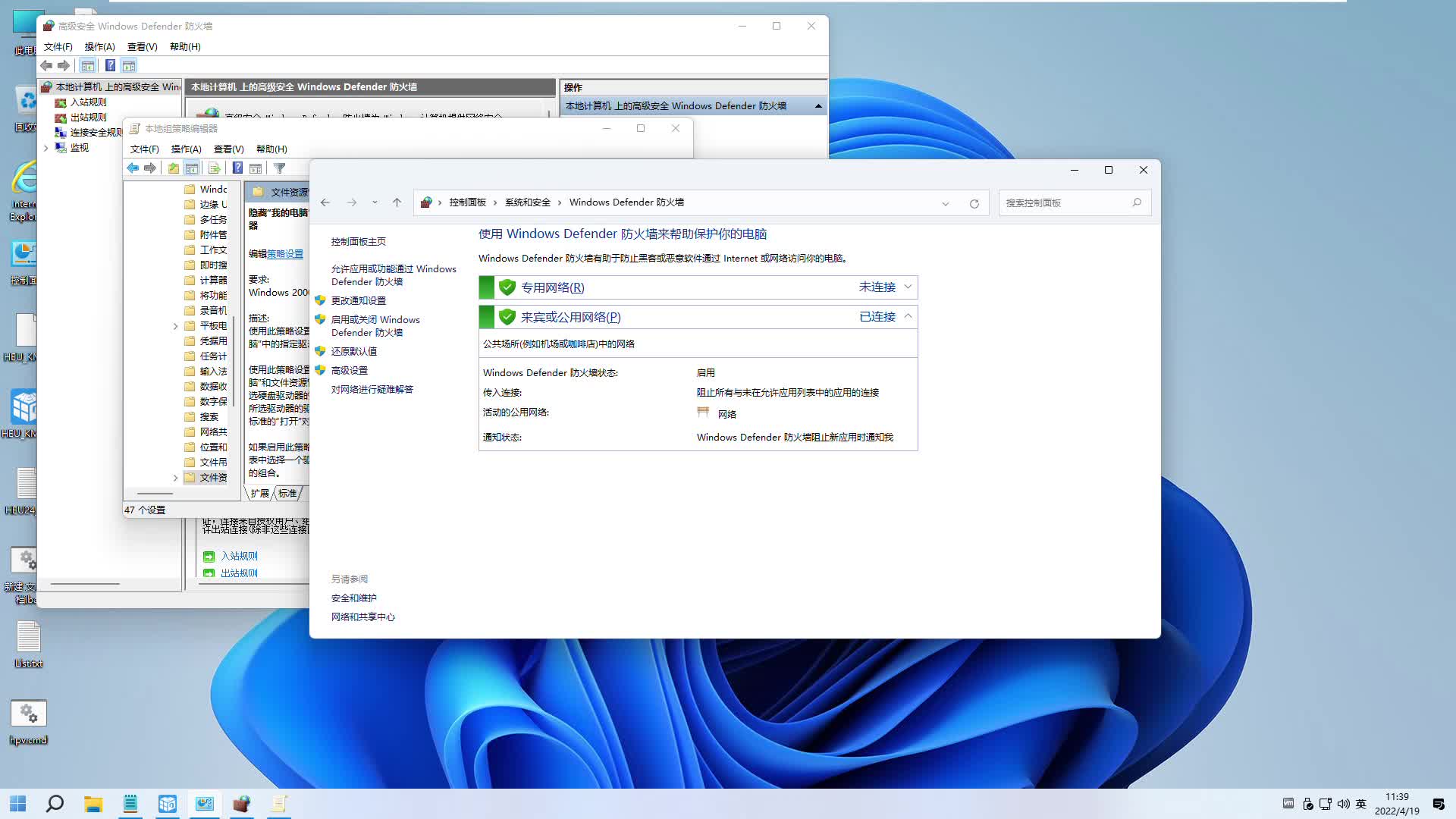Click up-folder icon in group policy toolbar

pyautogui.click(x=174, y=168)
